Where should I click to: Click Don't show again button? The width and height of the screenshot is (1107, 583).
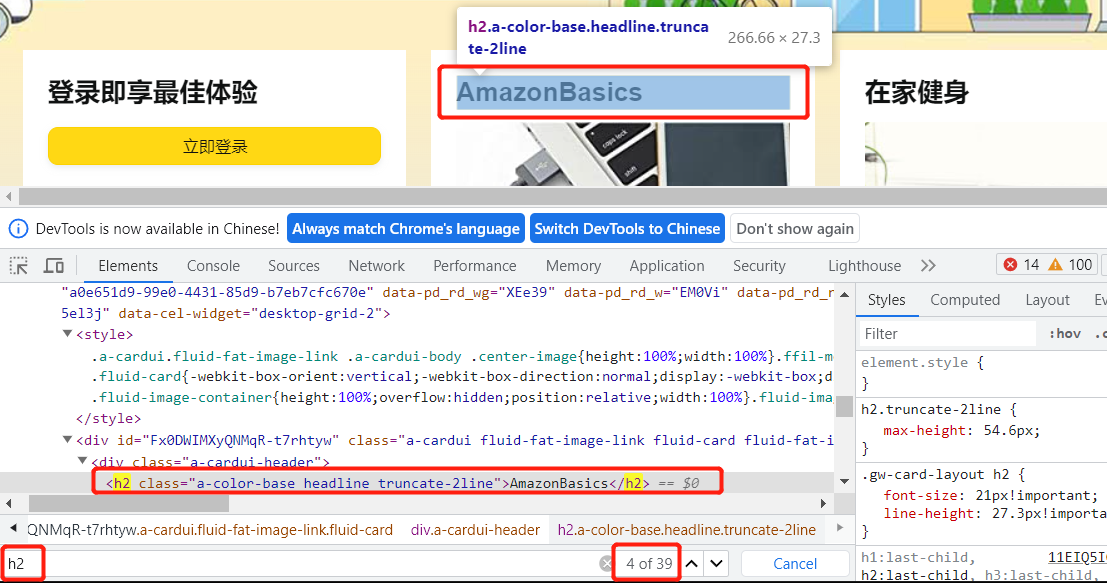(x=795, y=229)
